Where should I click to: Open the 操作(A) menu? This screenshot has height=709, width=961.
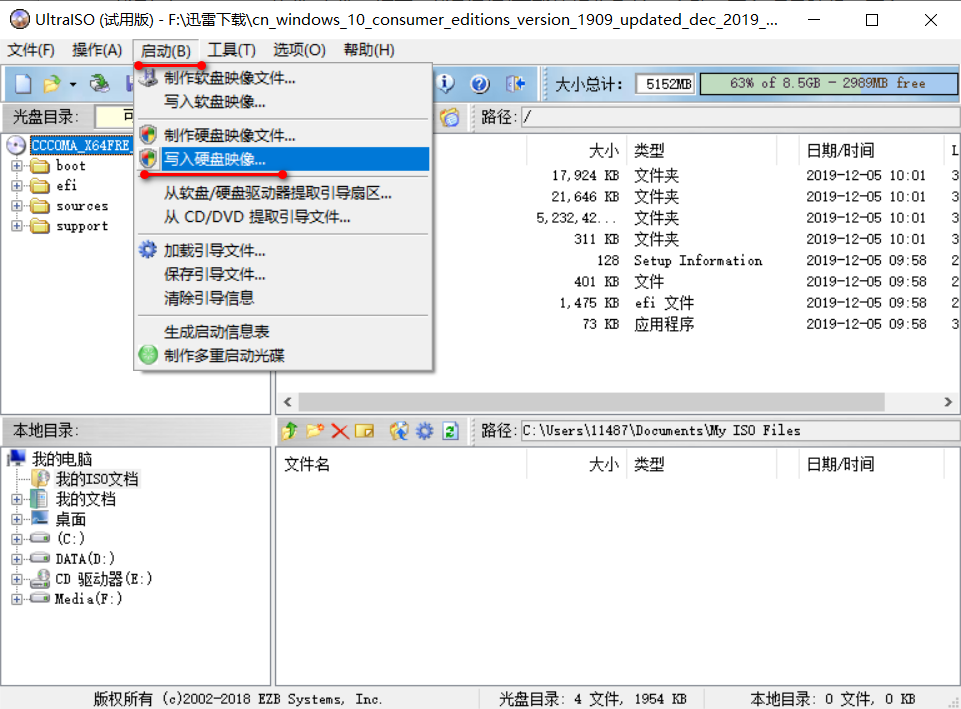97,50
